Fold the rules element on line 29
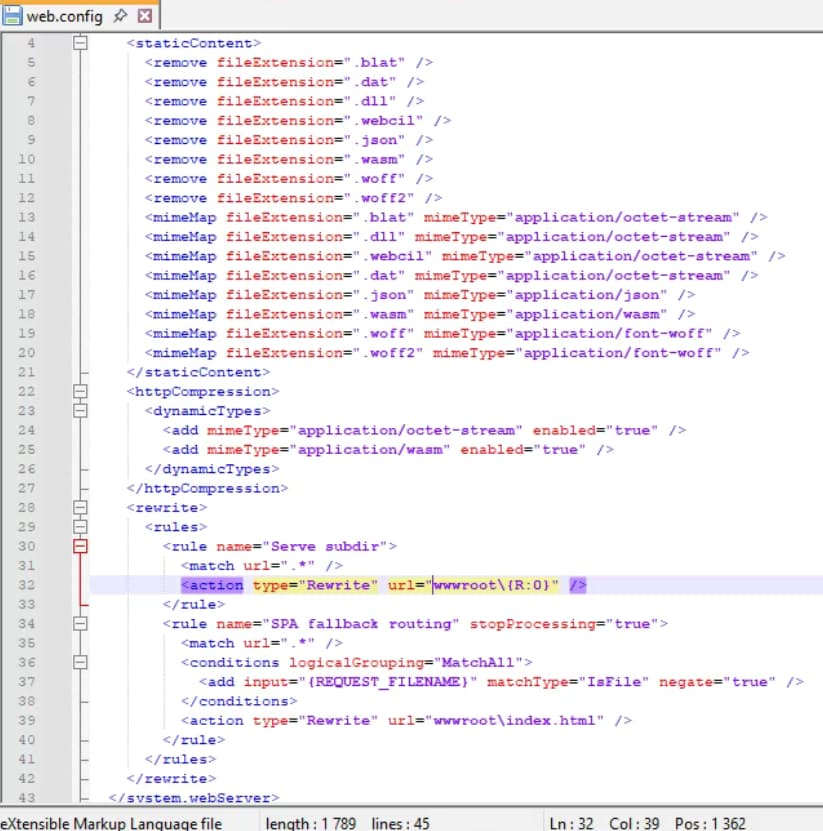Image resolution: width=823 pixels, height=831 pixels. click(81, 526)
